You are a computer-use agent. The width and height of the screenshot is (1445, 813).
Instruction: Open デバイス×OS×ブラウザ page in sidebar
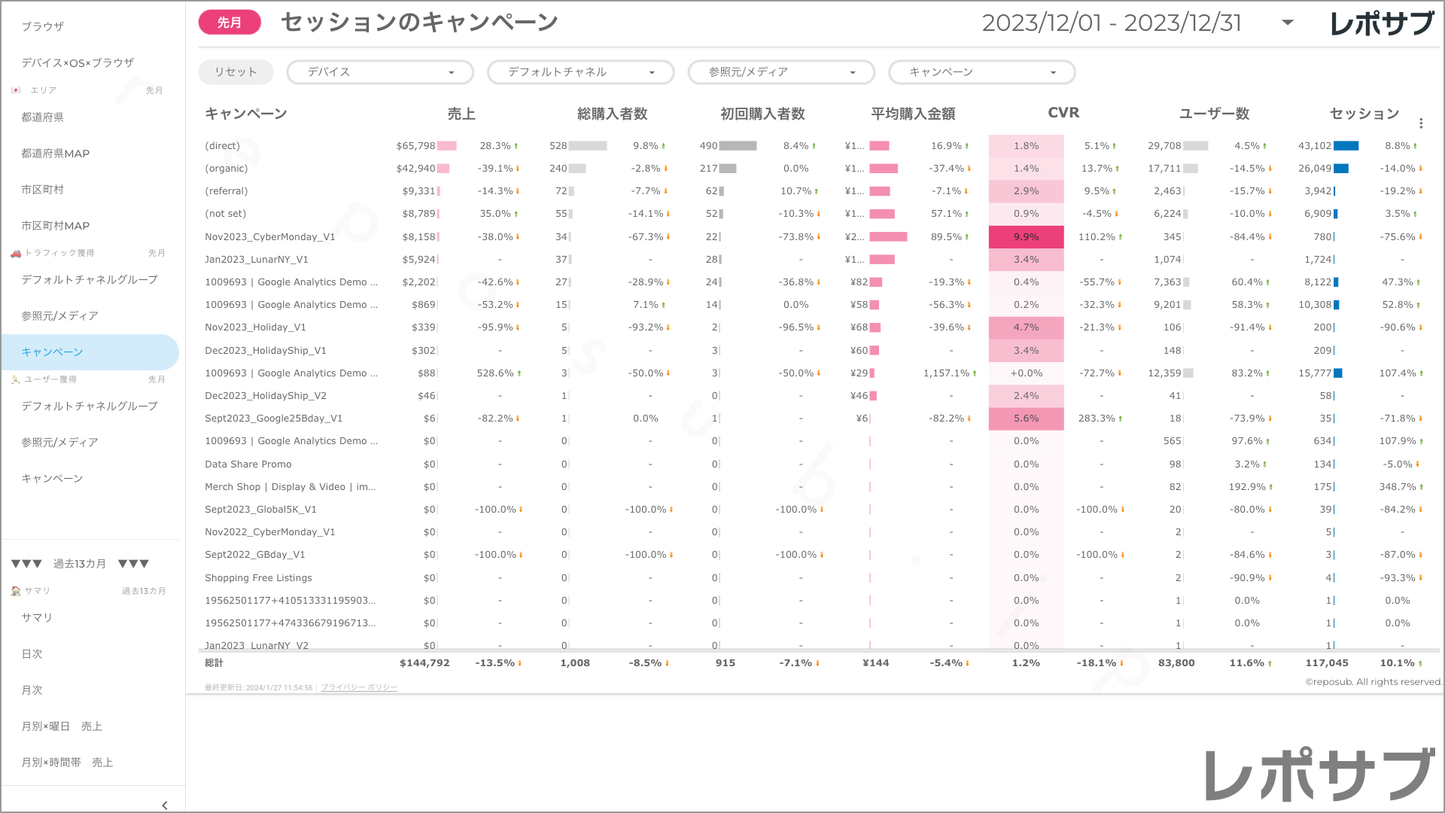pos(78,63)
